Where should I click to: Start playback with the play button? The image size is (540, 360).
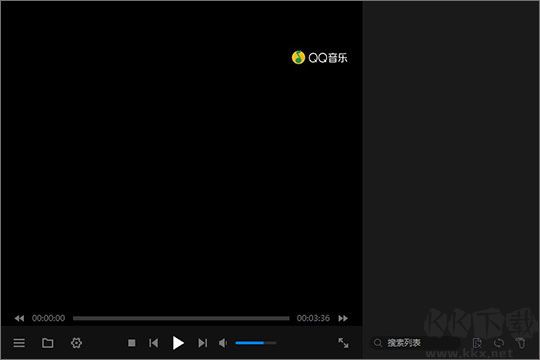[178, 343]
